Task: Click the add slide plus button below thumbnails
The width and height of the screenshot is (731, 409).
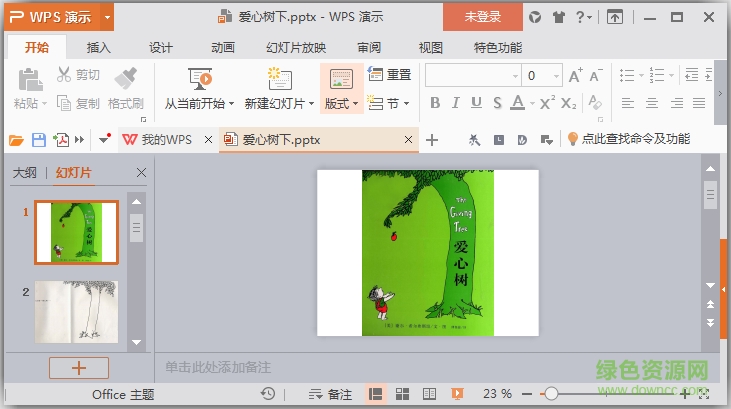Action: [78, 367]
